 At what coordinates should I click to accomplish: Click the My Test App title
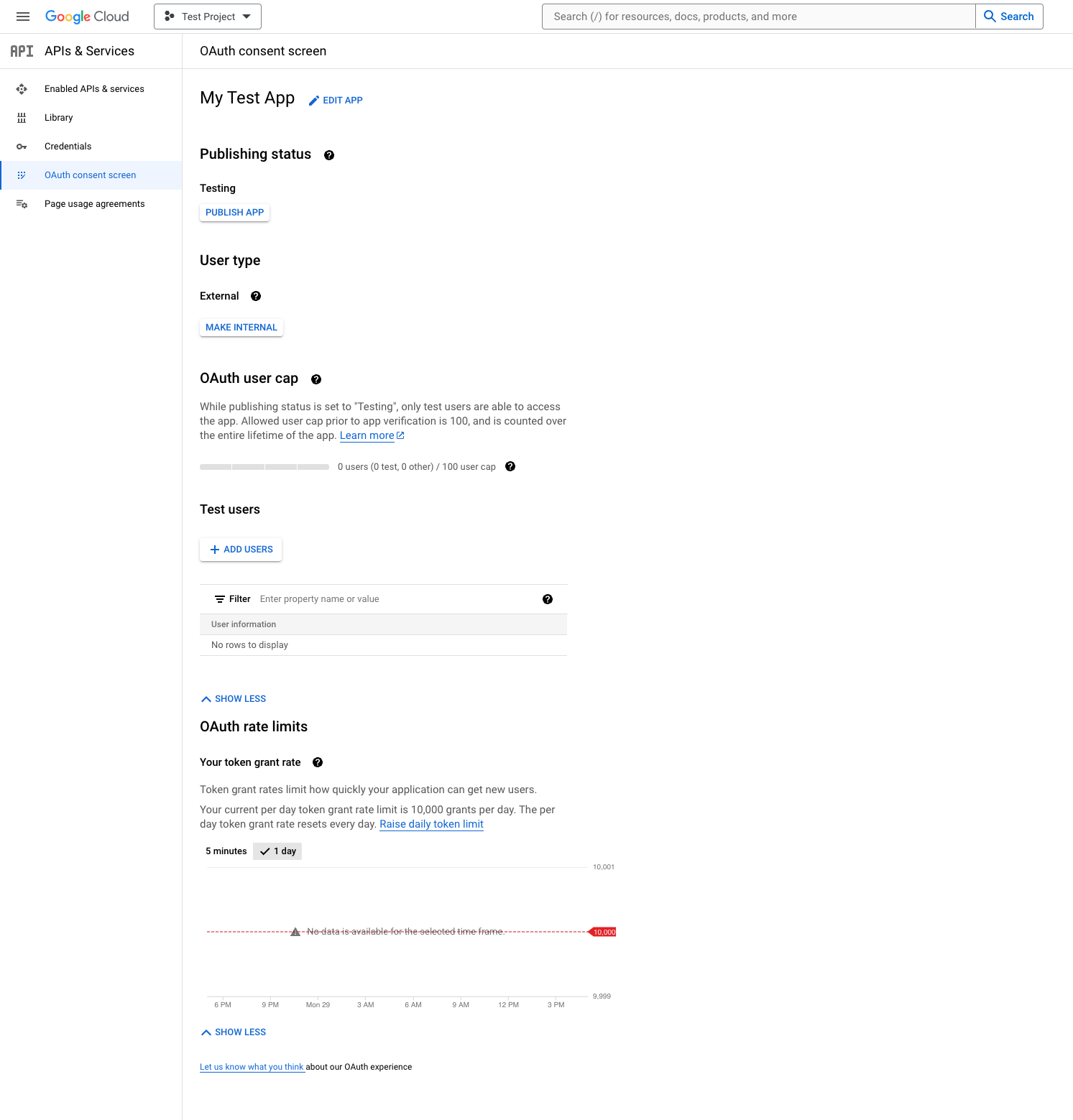(247, 98)
